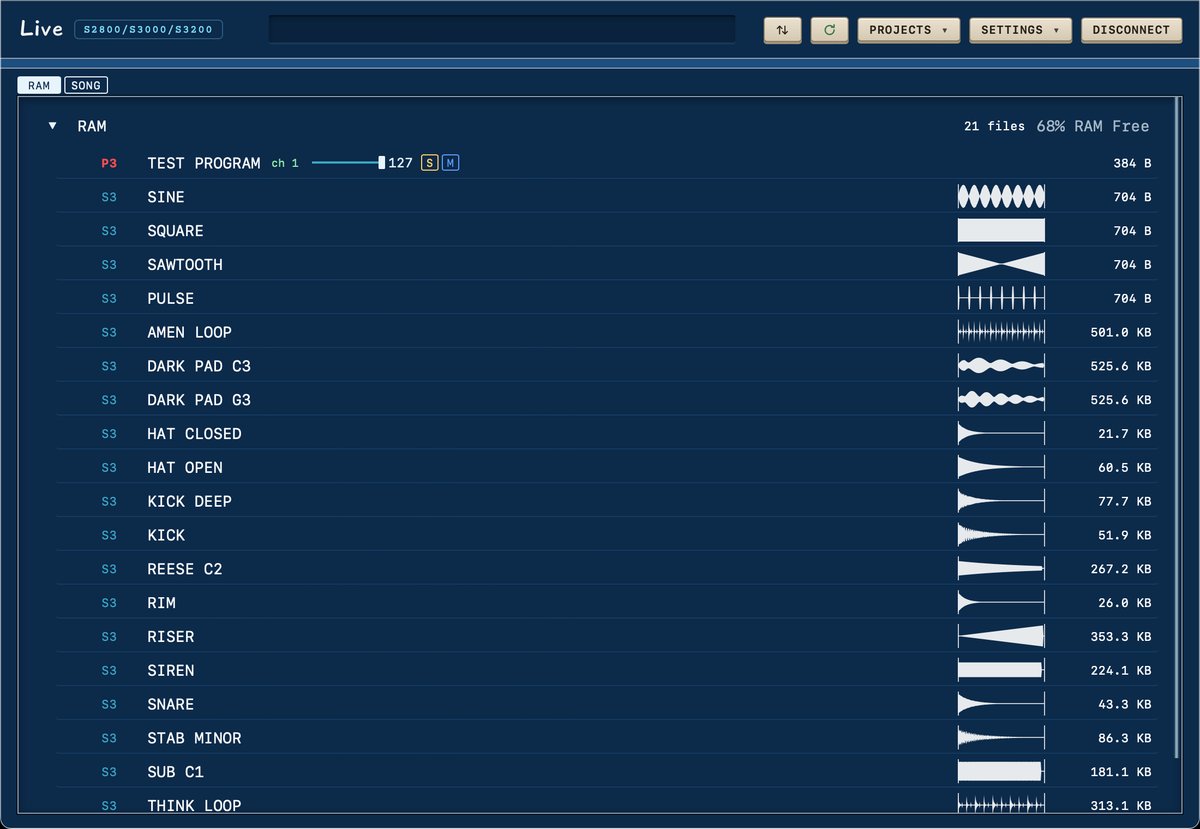Click the DARK PAD G3 waveform thumbnail
This screenshot has height=829, width=1200.
pyautogui.click(x=1001, y=400)
